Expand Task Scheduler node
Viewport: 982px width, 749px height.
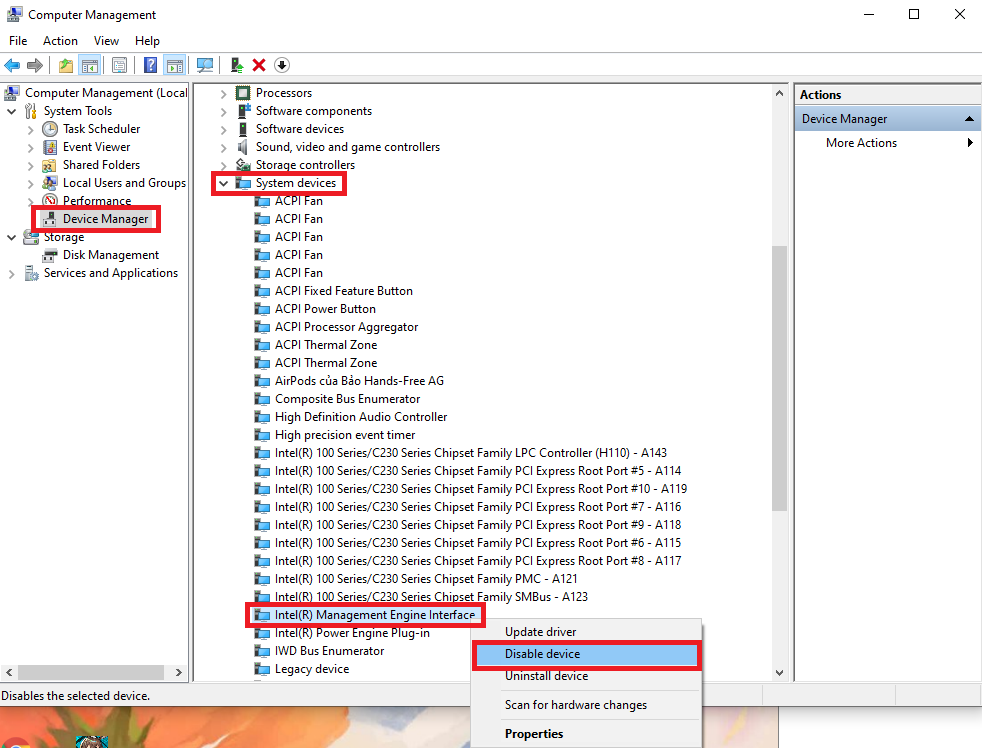tap(31, 130)
